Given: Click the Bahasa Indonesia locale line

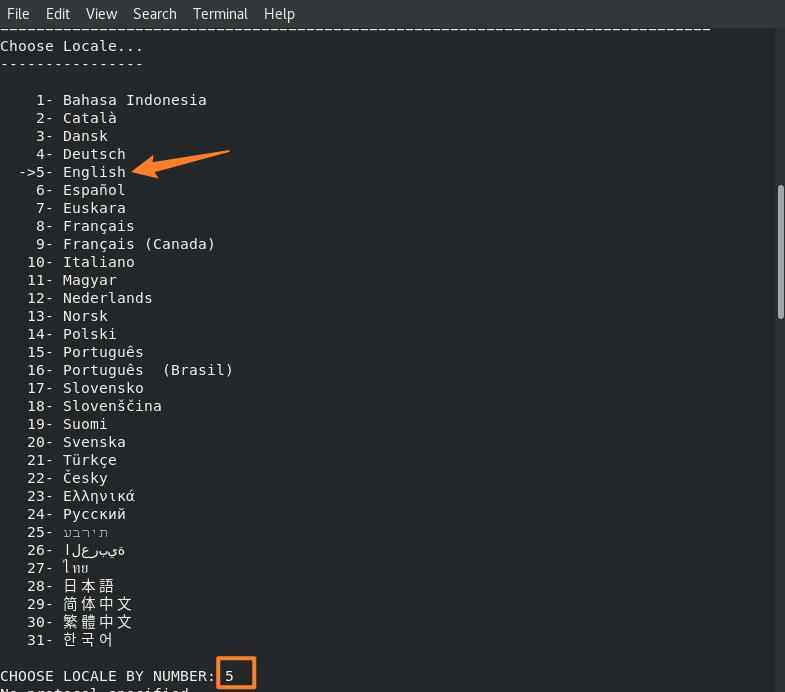Looking at the screenshot, I should 134,100.
